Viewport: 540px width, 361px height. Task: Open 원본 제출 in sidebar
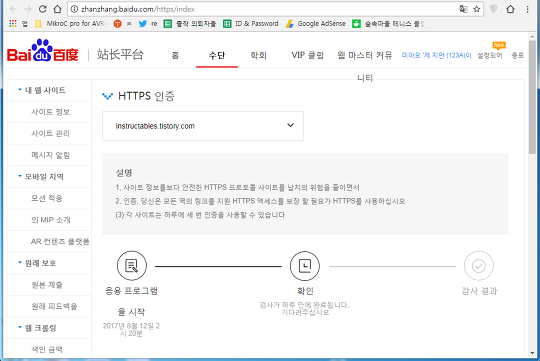pyautogui.click(x=46, y=285)
